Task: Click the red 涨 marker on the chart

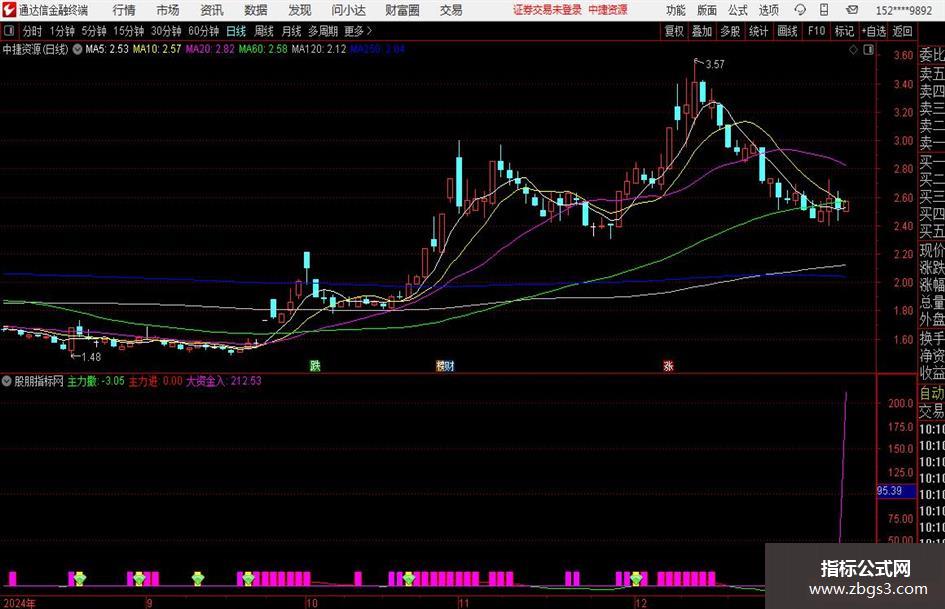Action: click(x=668, y=365)
